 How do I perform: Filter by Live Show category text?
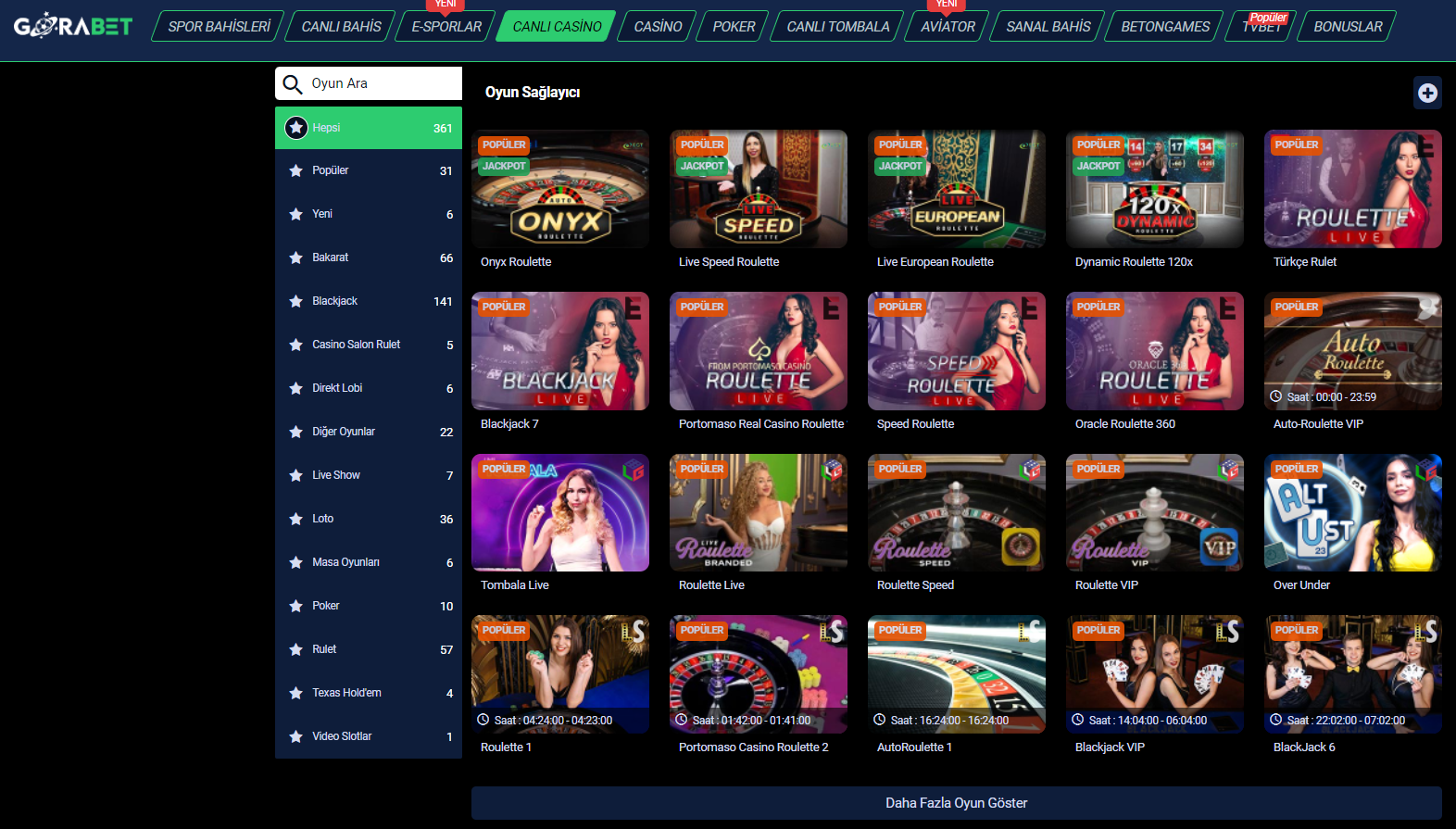click(336, 475)
